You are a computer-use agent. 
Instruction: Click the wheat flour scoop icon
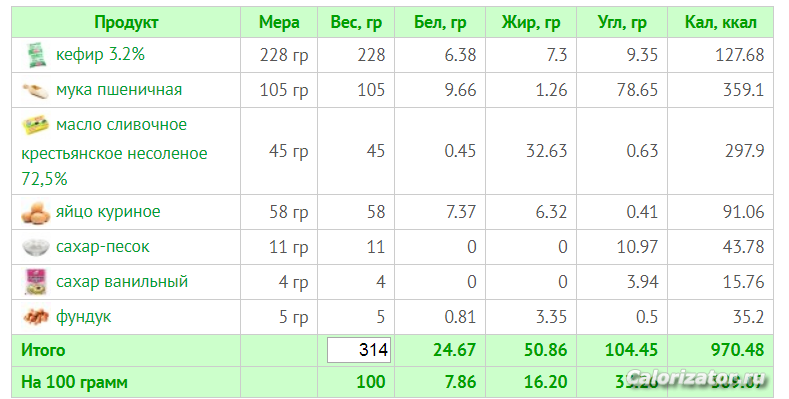[36, 90]
